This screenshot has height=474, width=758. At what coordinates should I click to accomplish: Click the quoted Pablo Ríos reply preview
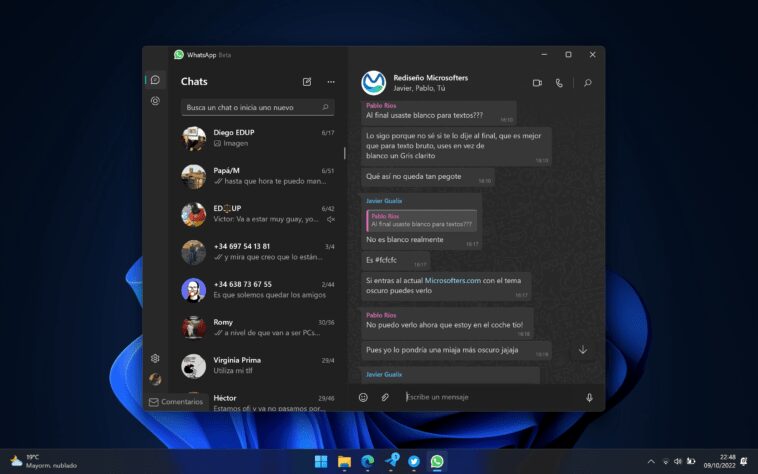pyautogui.click(x=422, y=220)
